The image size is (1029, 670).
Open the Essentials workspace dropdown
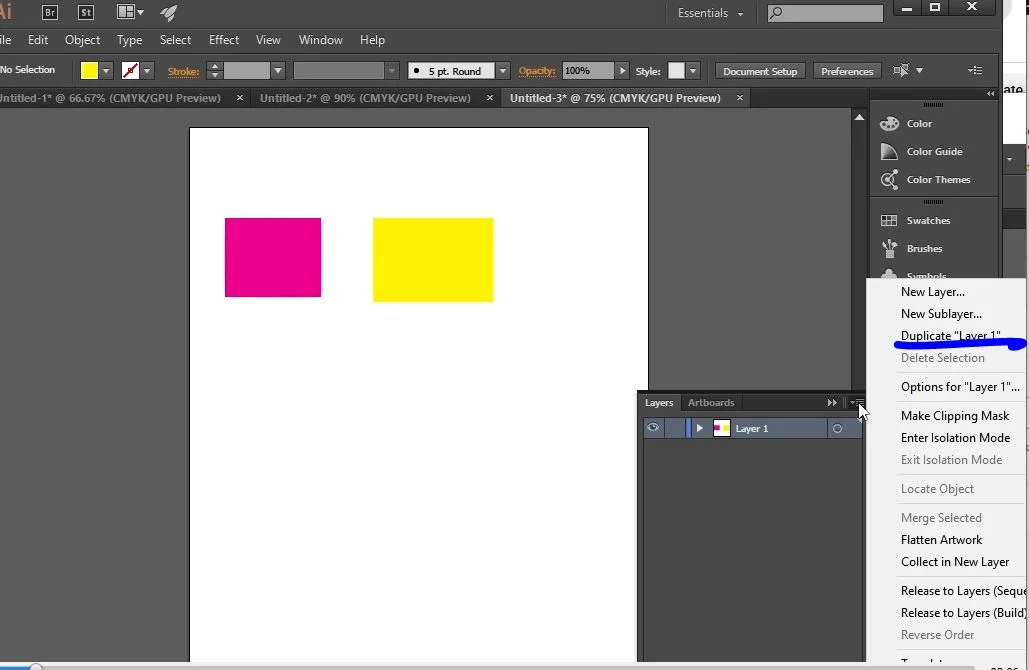[710, 13]
